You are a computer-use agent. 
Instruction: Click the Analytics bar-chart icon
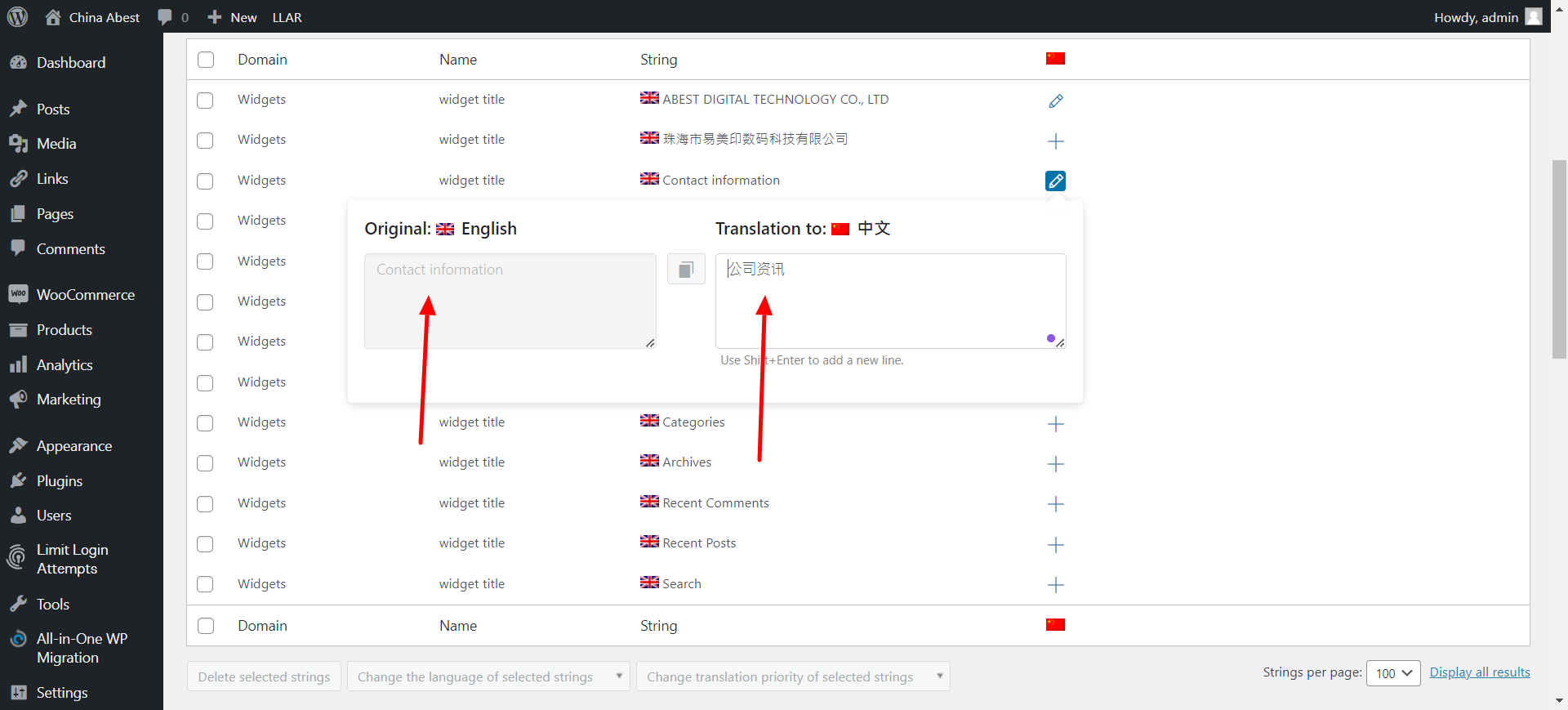click(18, 365)
